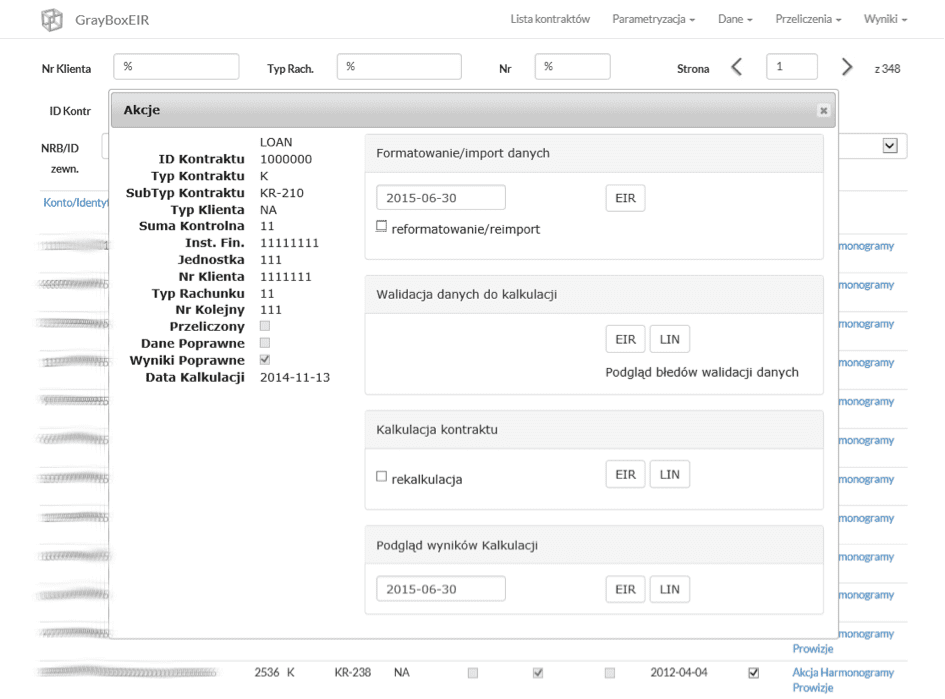
Task: Go to previous page with left arrow
Action: (x=736, y=67)
